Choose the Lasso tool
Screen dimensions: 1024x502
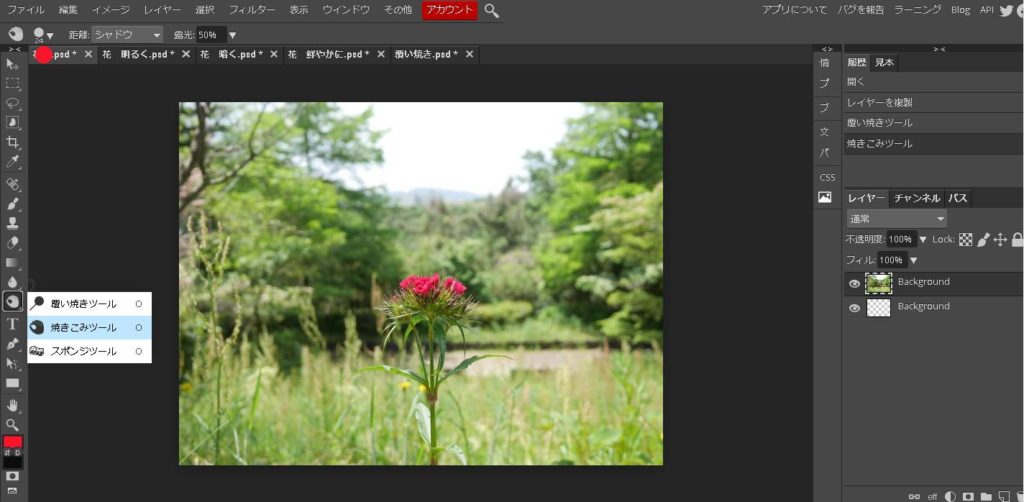13,103
